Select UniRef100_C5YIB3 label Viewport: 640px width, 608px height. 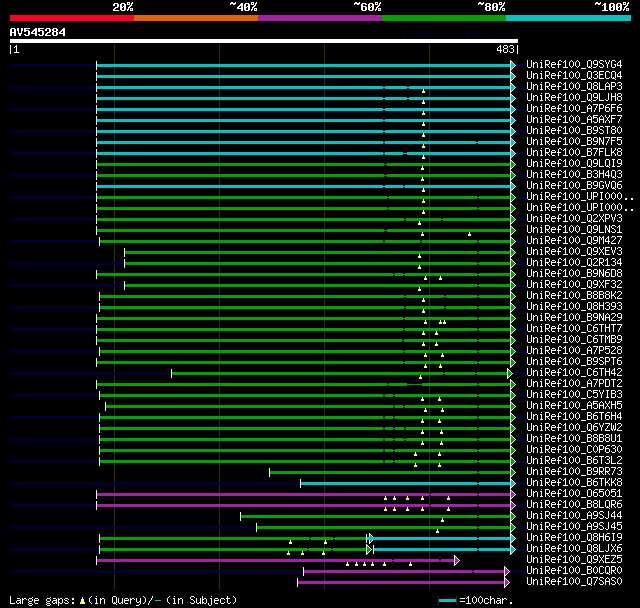click(574, 395)
